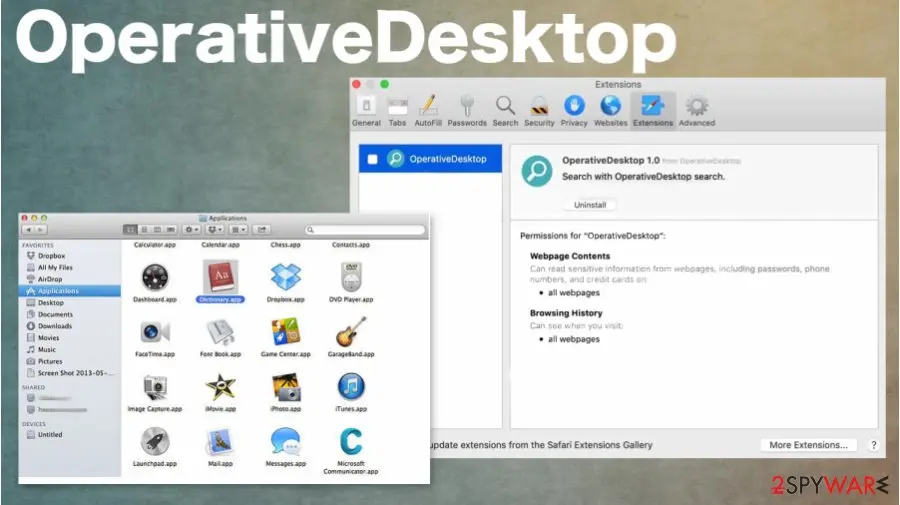Click the Calendar.app label in Finder

[220, 245]
